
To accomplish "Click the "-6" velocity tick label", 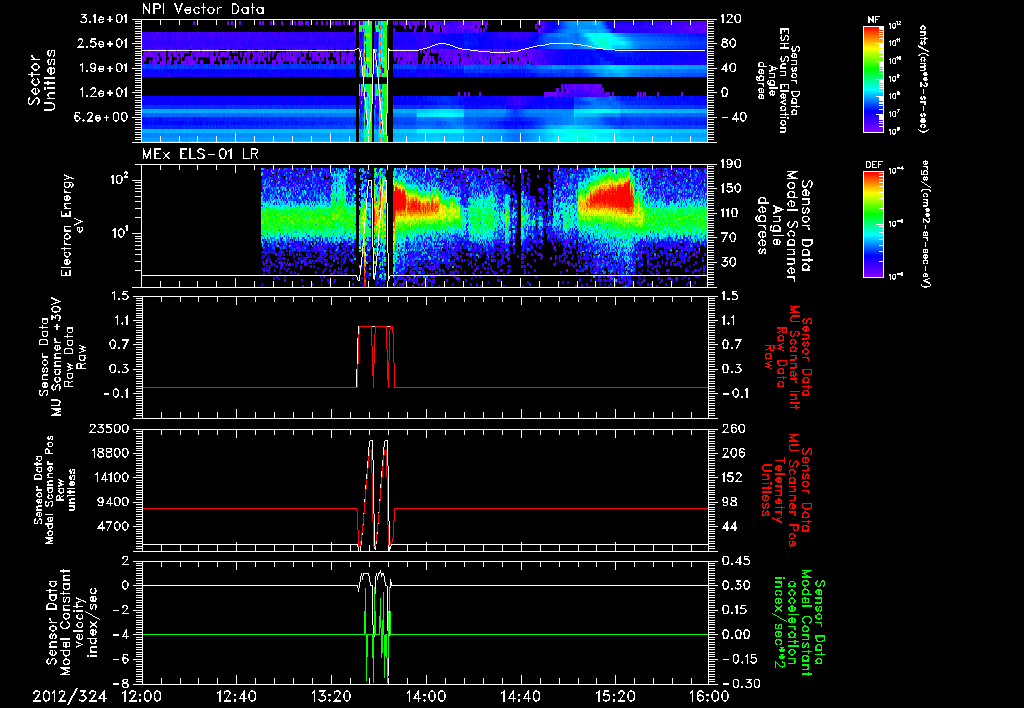I will click(120, 659).
